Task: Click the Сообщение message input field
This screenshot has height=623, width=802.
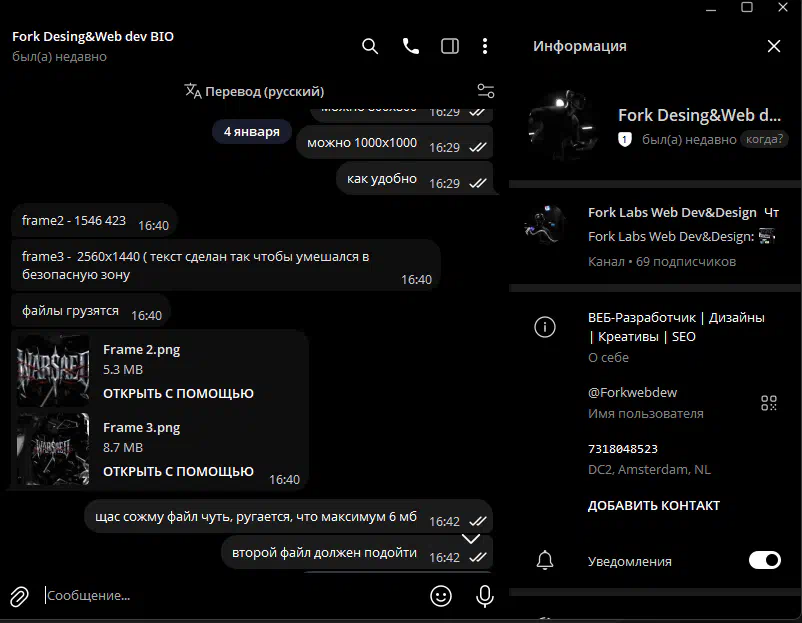Action: coord(235,595)
